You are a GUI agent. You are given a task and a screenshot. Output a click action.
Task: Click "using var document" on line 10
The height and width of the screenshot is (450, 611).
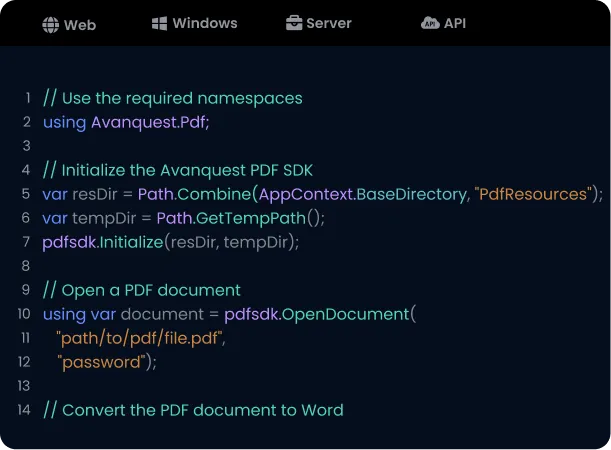click(124, 314)
